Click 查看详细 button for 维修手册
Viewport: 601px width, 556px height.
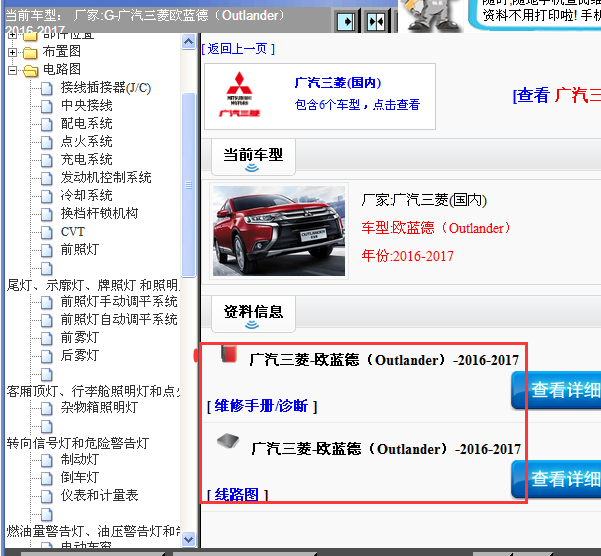point(556,390)
